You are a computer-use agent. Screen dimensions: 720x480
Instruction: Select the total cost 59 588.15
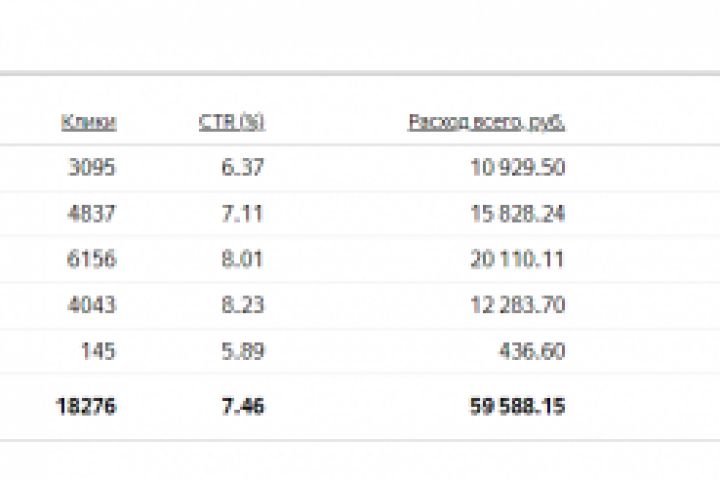pos(517,406)
